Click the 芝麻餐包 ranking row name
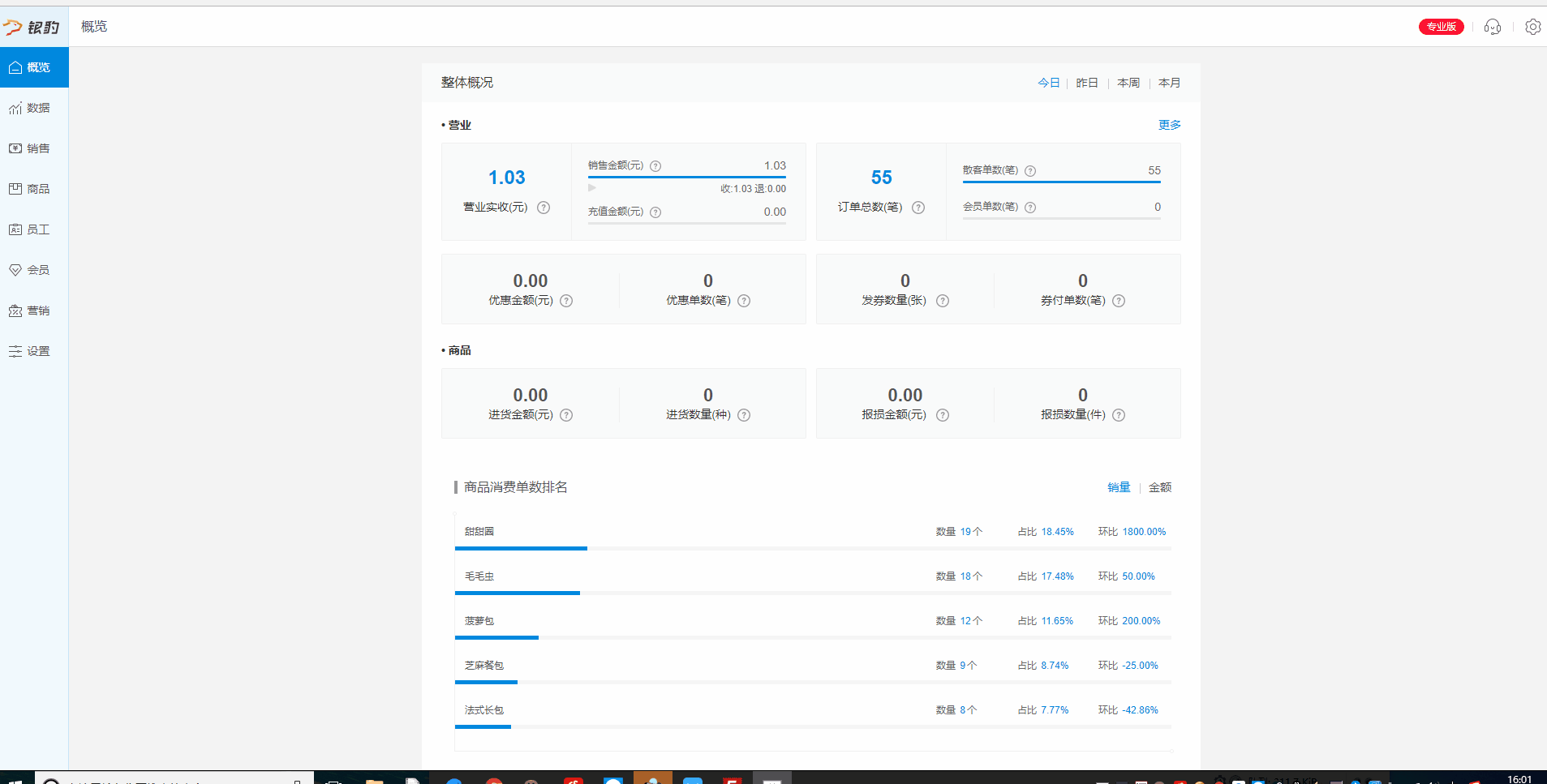 (x=484, y=666)
